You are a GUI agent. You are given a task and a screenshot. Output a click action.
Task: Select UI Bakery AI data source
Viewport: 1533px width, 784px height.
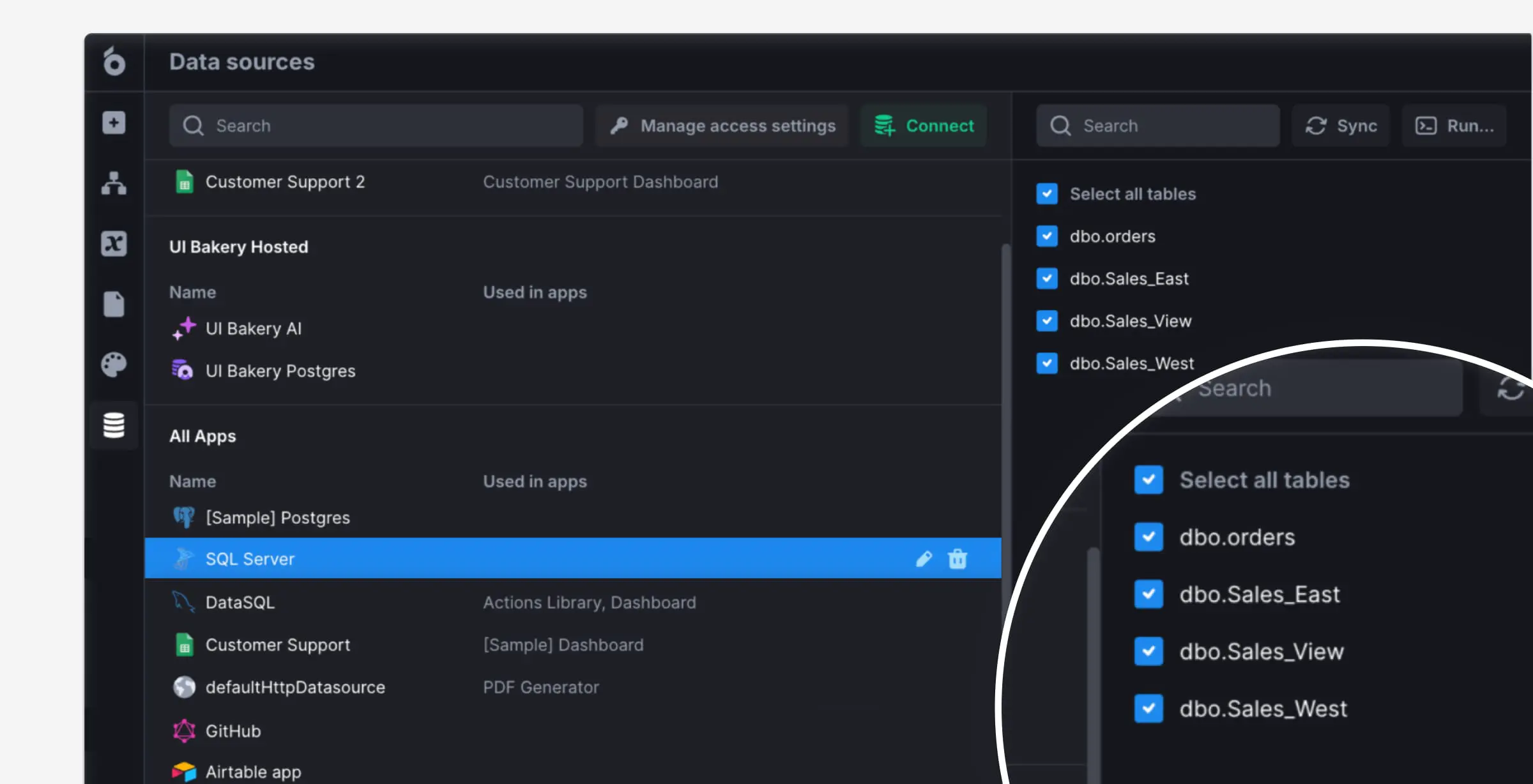[573, 328]
